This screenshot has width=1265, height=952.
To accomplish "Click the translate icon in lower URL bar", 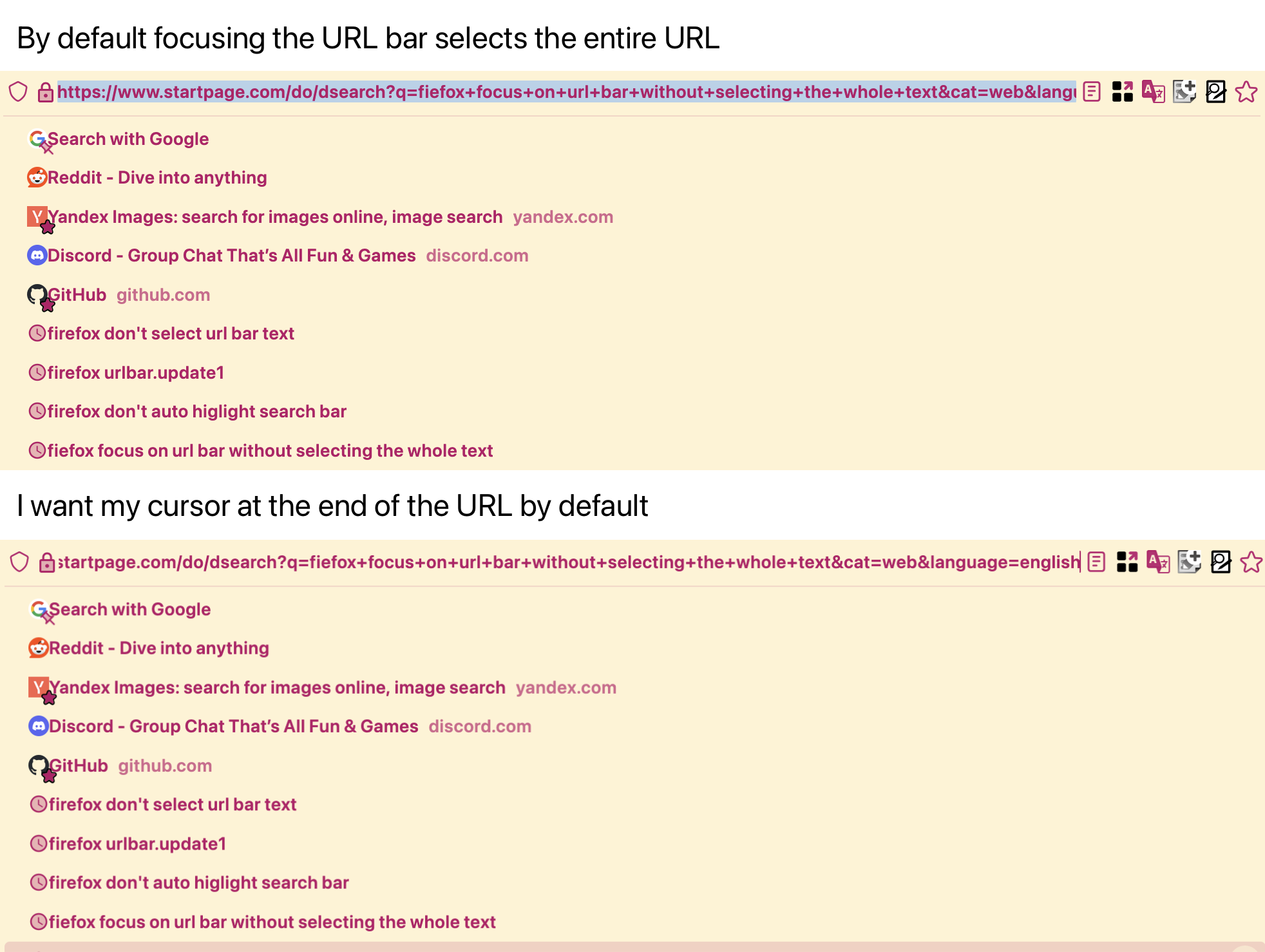I will (1158, 562).
